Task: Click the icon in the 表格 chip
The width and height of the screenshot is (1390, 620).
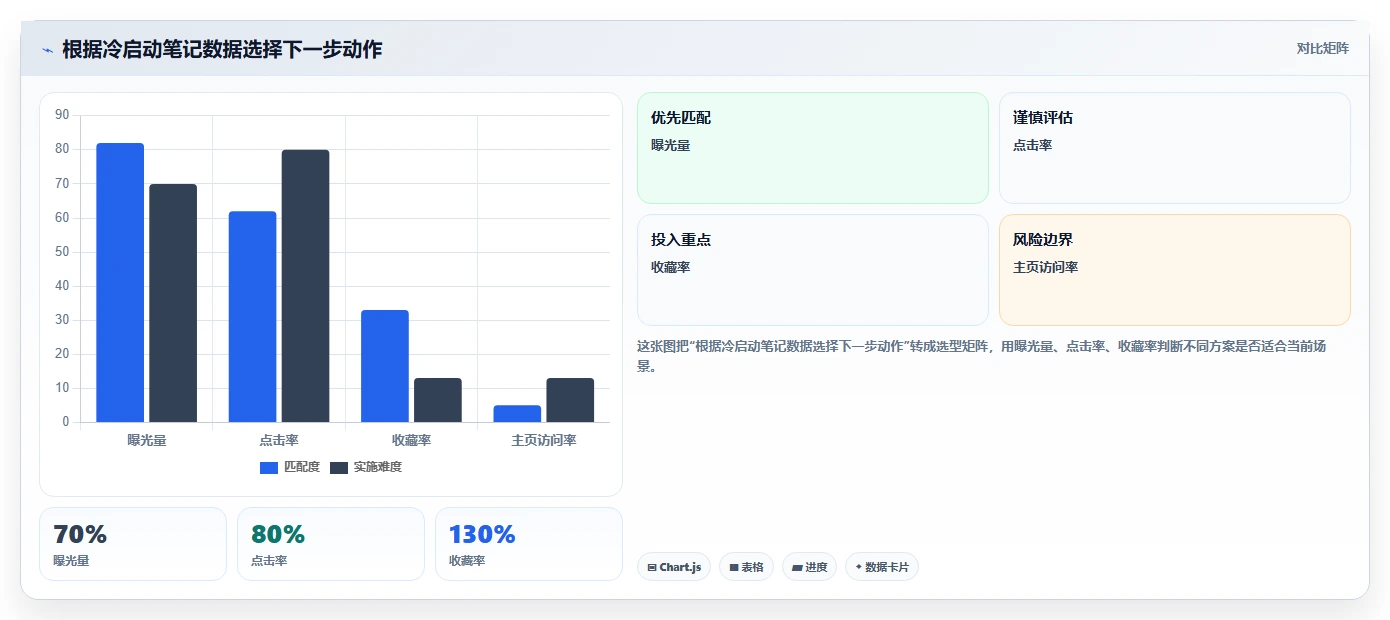Action: coord(734,567)
